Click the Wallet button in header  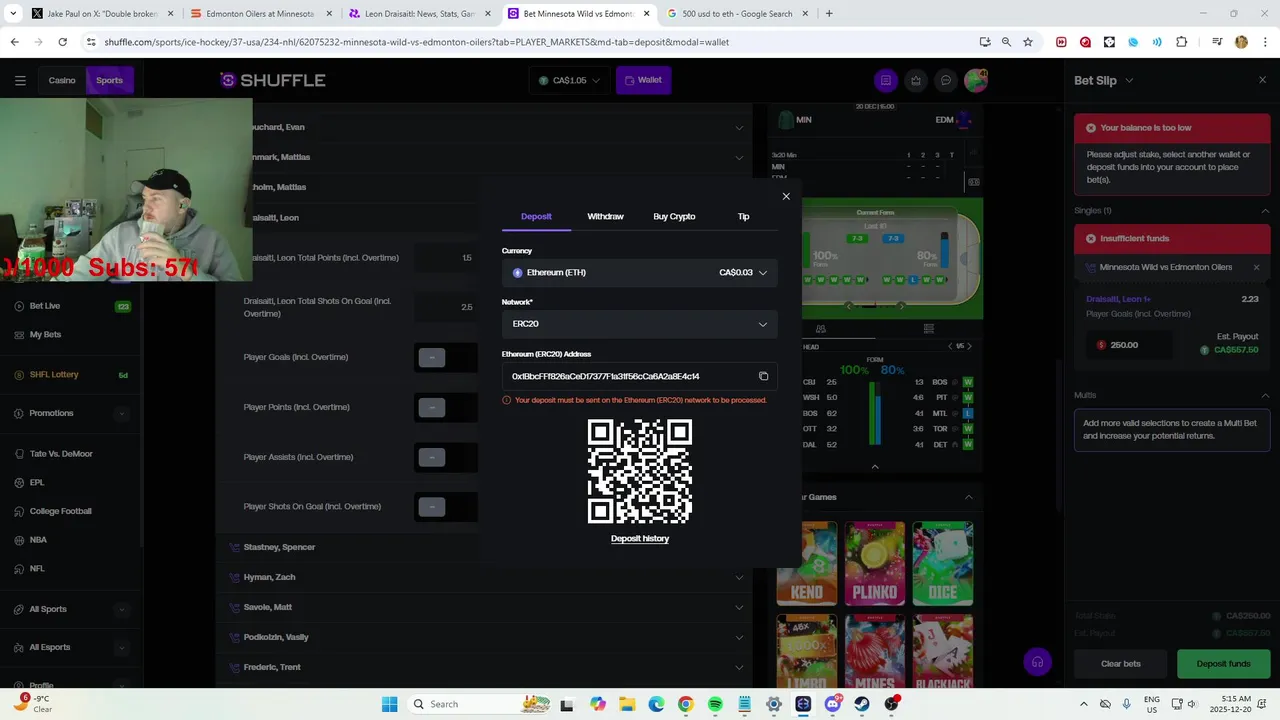(643, 80)
